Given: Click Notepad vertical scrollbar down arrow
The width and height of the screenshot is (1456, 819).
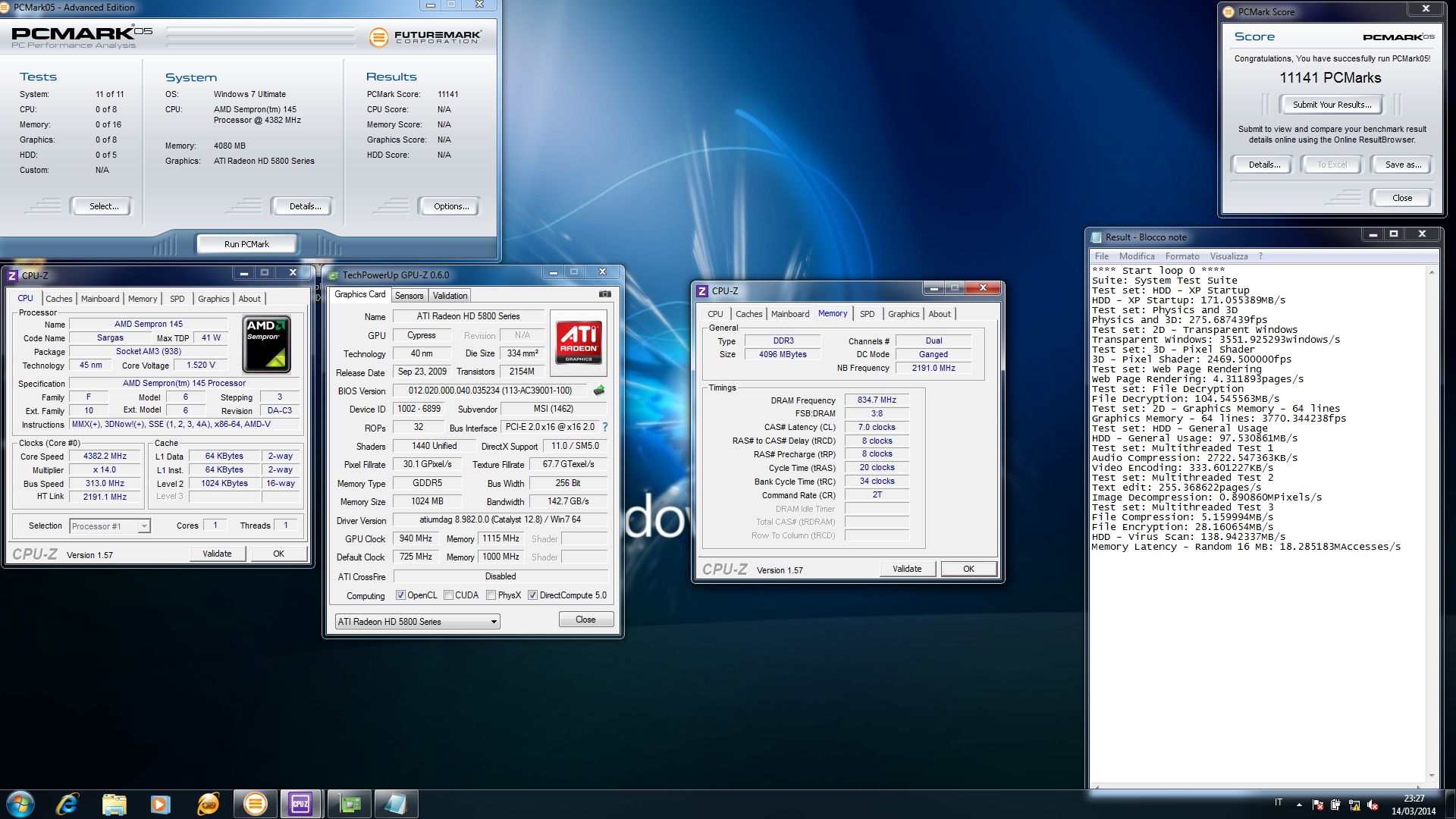Looking at the screenshot, I should 1432,776.
